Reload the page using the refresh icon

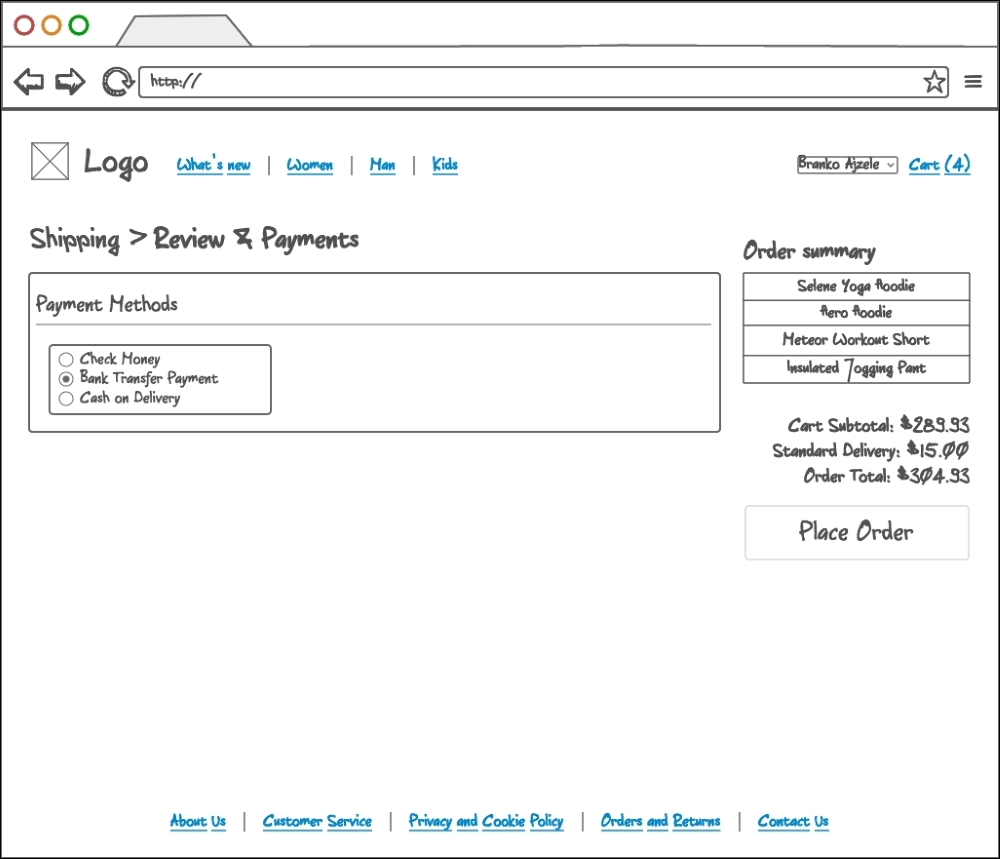(117, 81)
